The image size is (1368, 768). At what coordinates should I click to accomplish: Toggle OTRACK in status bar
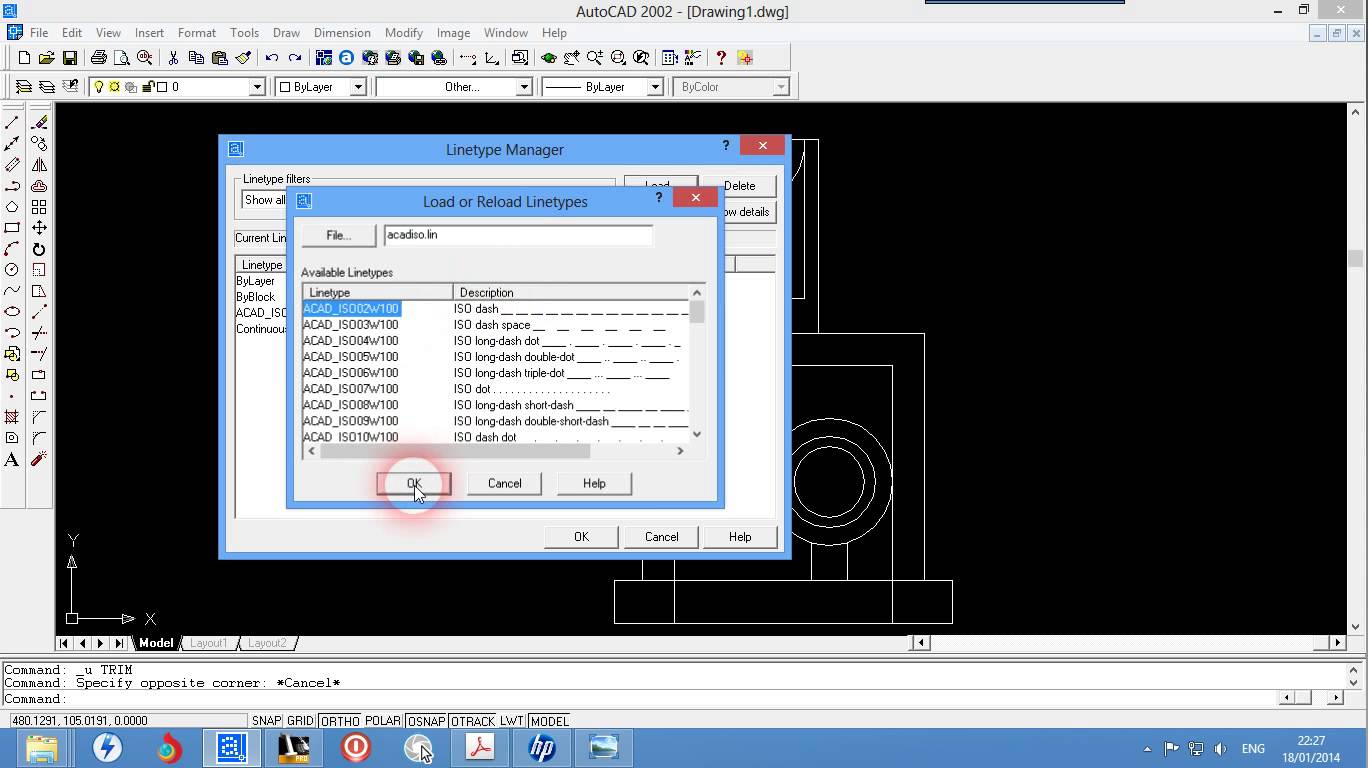click(x=474, y=721)
